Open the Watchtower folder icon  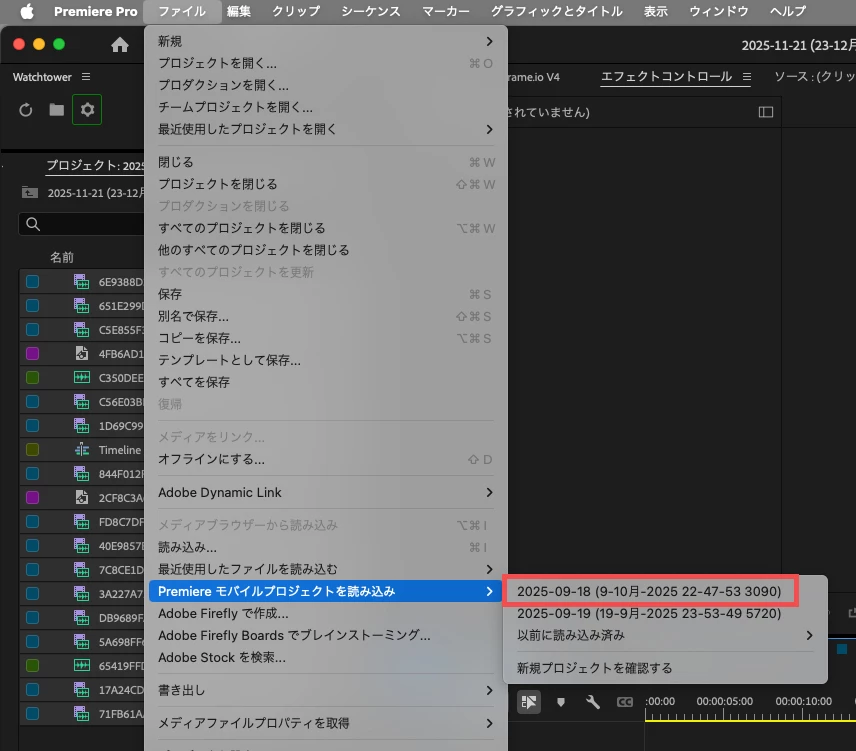click(57, 110)
